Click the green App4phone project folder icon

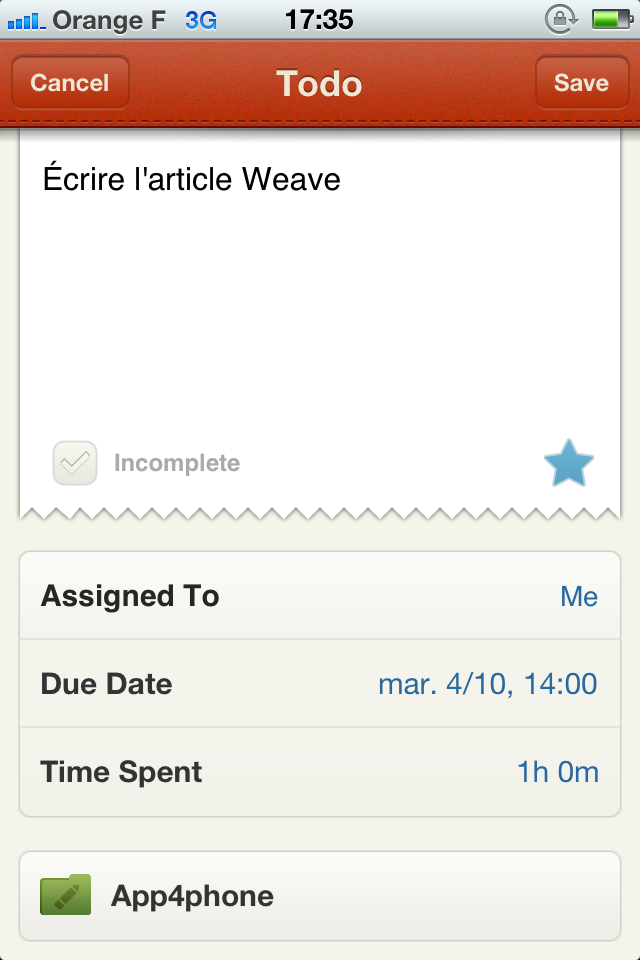65,895
